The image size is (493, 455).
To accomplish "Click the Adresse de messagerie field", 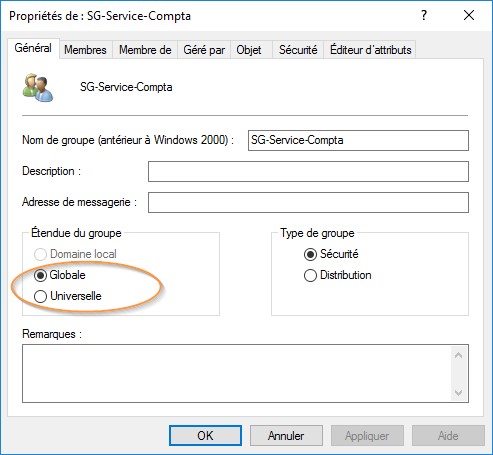I will pyautogui.click(x=308, y=202).
